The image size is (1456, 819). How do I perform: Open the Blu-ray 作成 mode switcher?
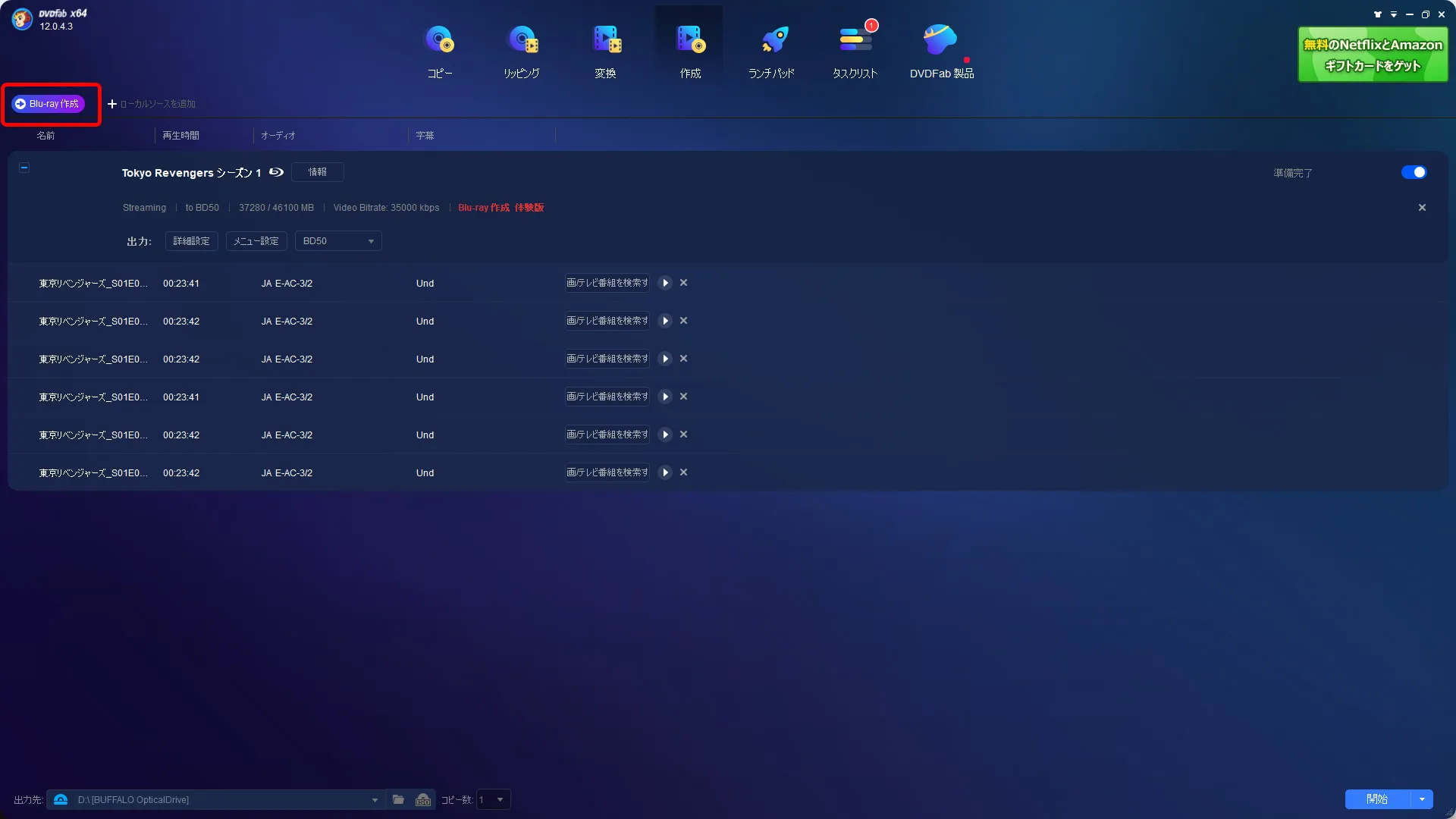48,104
